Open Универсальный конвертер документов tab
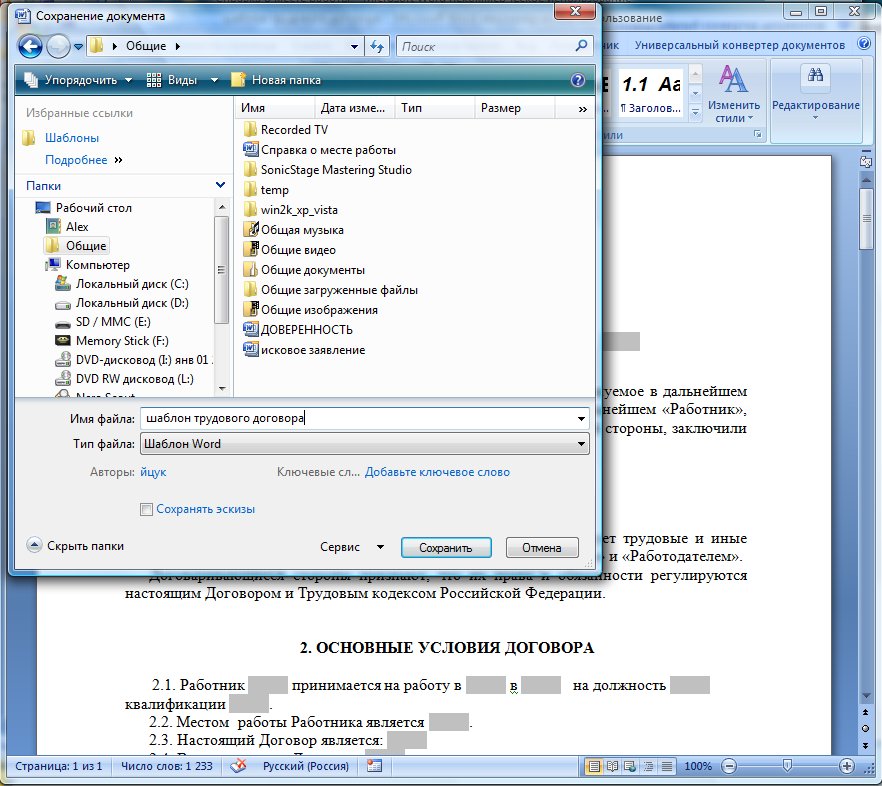Screen dimensions: 882x786 [740, 45]
